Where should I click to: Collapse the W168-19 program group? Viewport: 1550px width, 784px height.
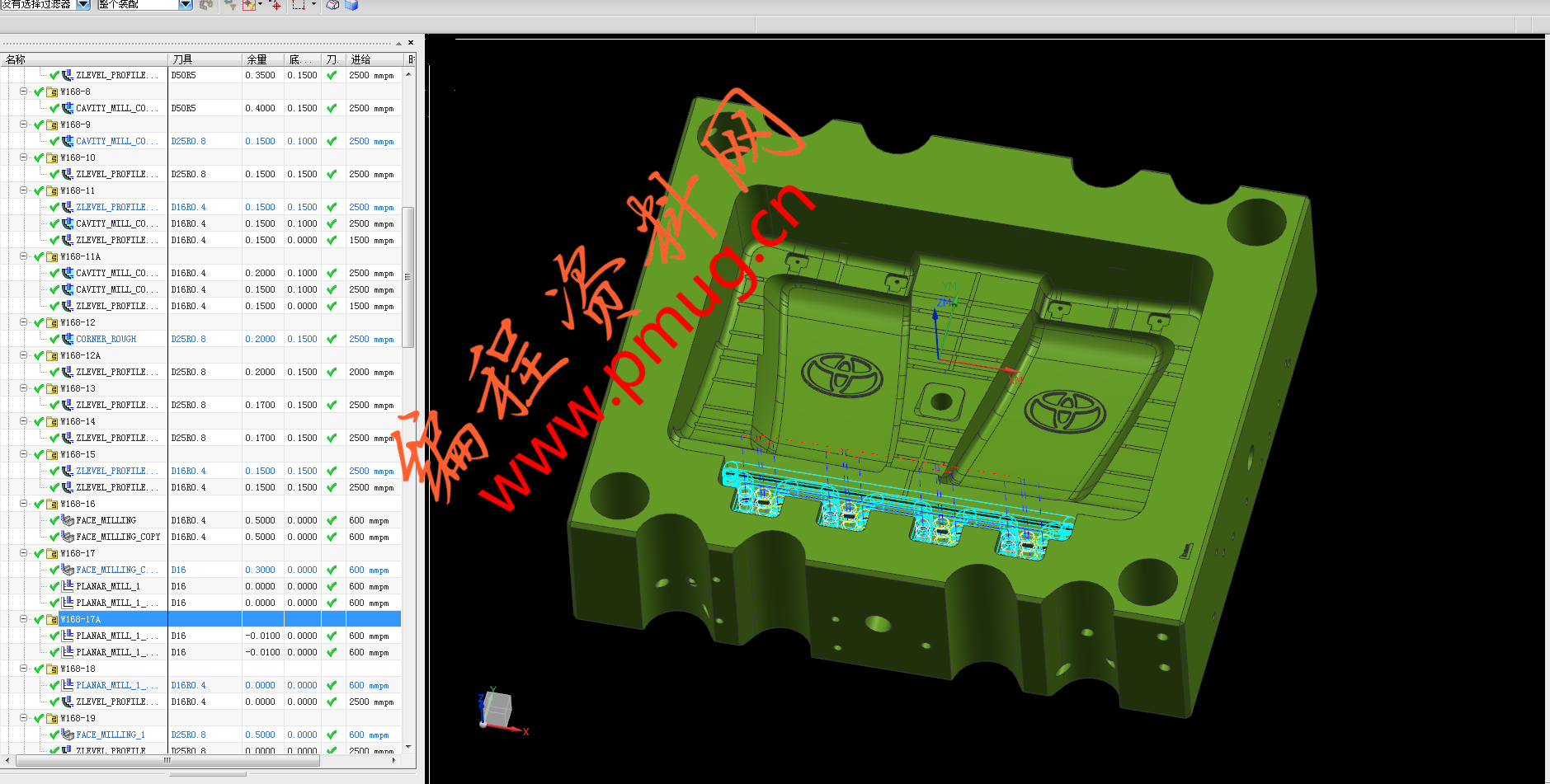point(24,718)
